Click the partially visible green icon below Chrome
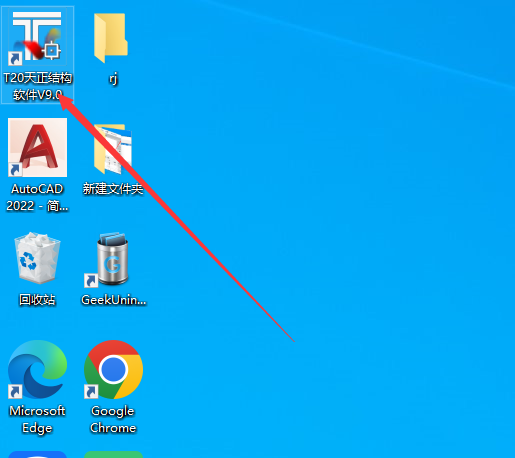The height and width of the screenshot is (458, 515). (x=113, y=455)
